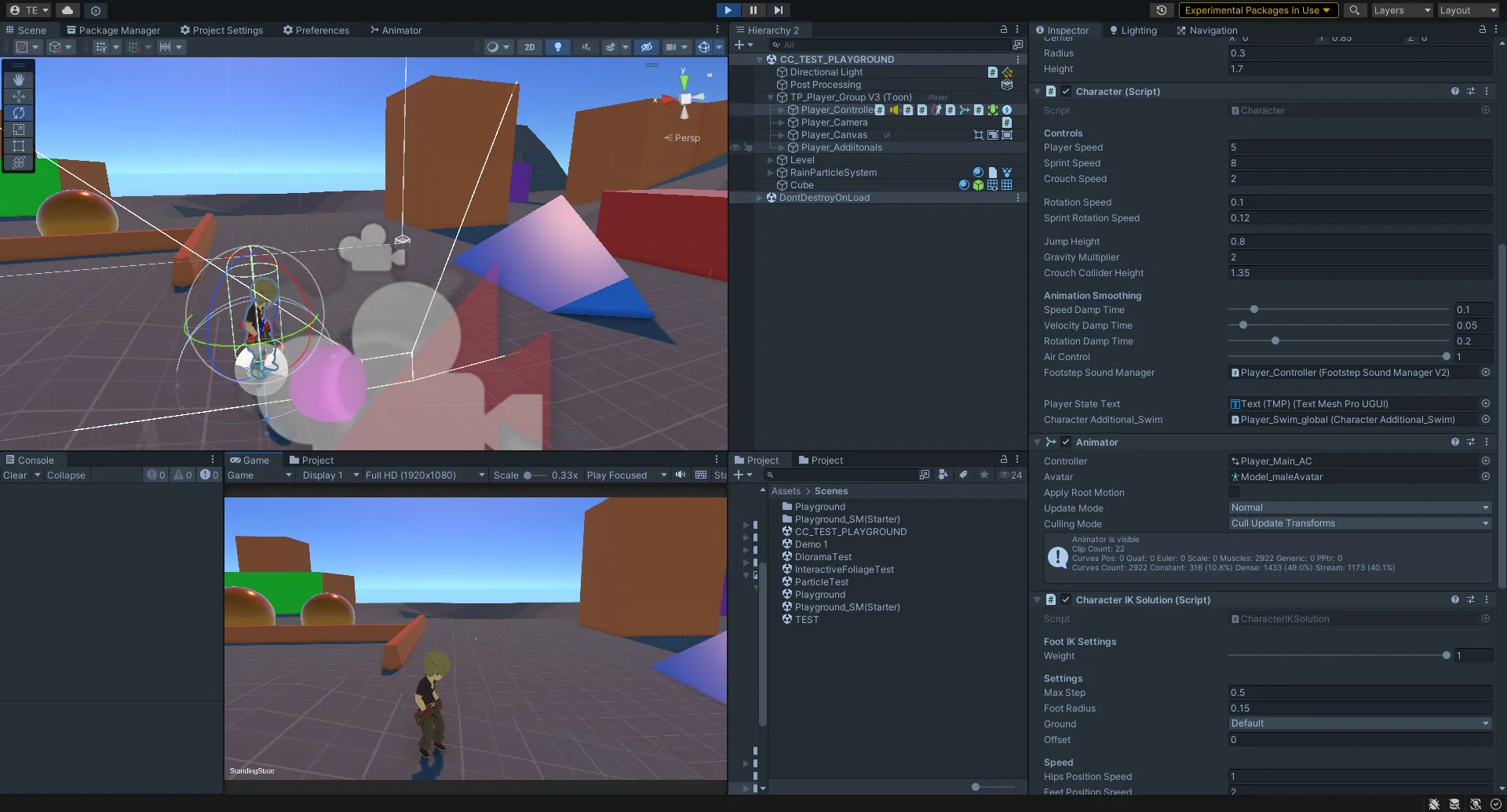
Task: Open the Culling Mode dropdown
Action: click(x=1359, y=523)
